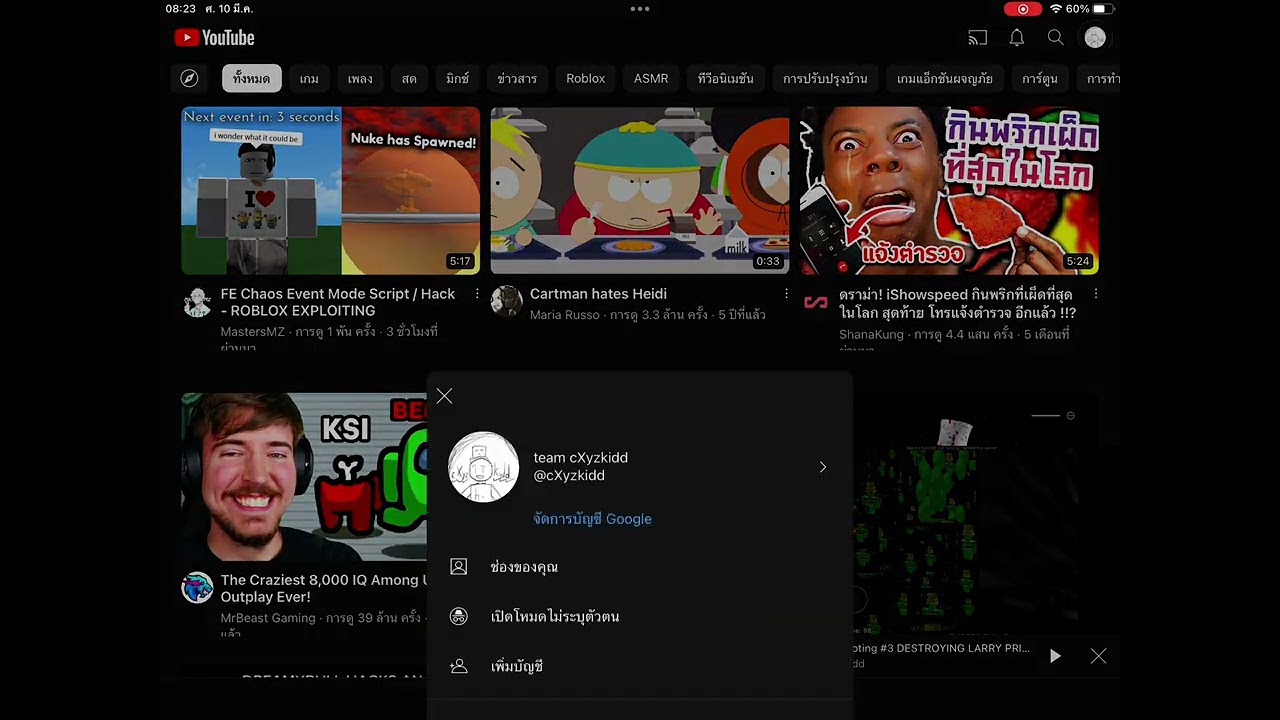Tap the DESTROYING LARRY miniplayer title
This screenshot has height=720, width=1280.
pyautogui.click(x=941, y=648)
